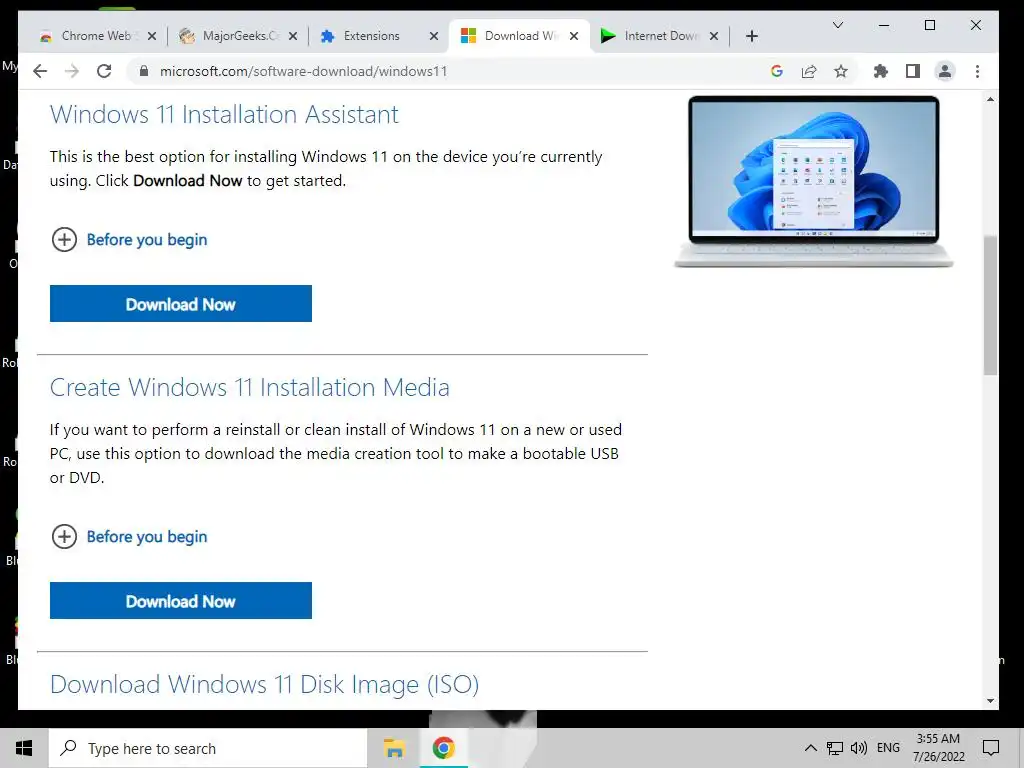
Task: Open the tab search chevron in the title bar
Action: pos(838,25)
